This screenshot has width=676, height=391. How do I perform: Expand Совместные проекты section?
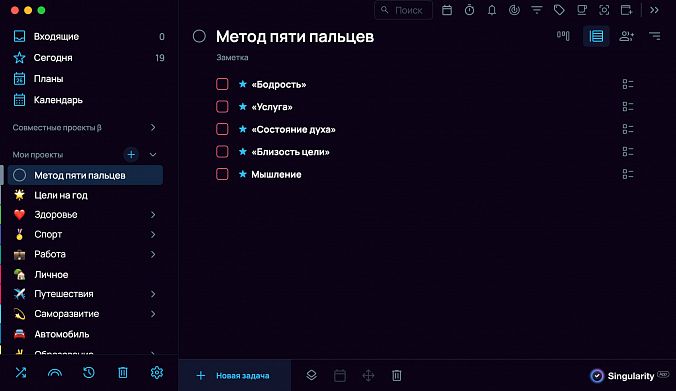(153, 128)
